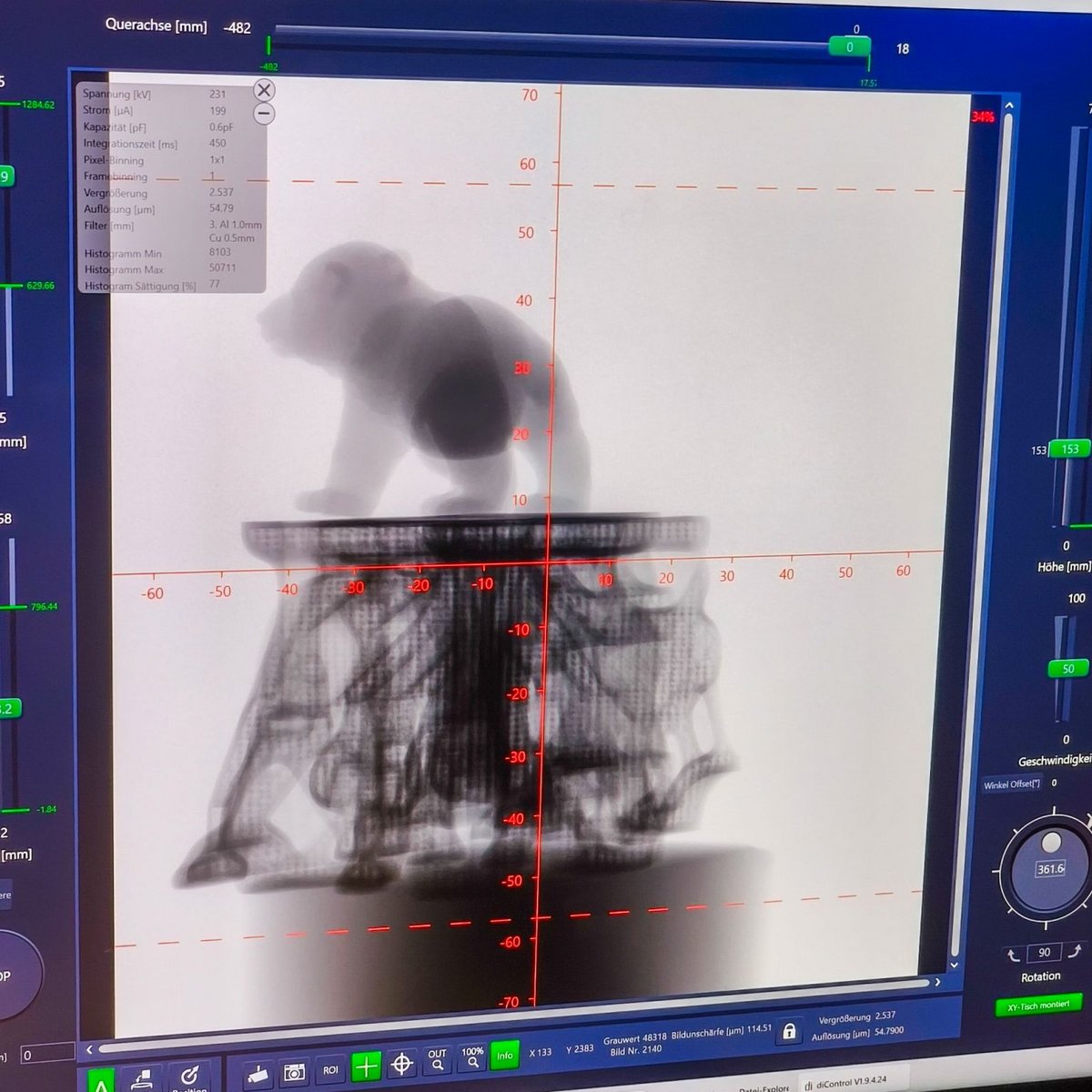Click the Querachse slider green handle

click(849, 47)
